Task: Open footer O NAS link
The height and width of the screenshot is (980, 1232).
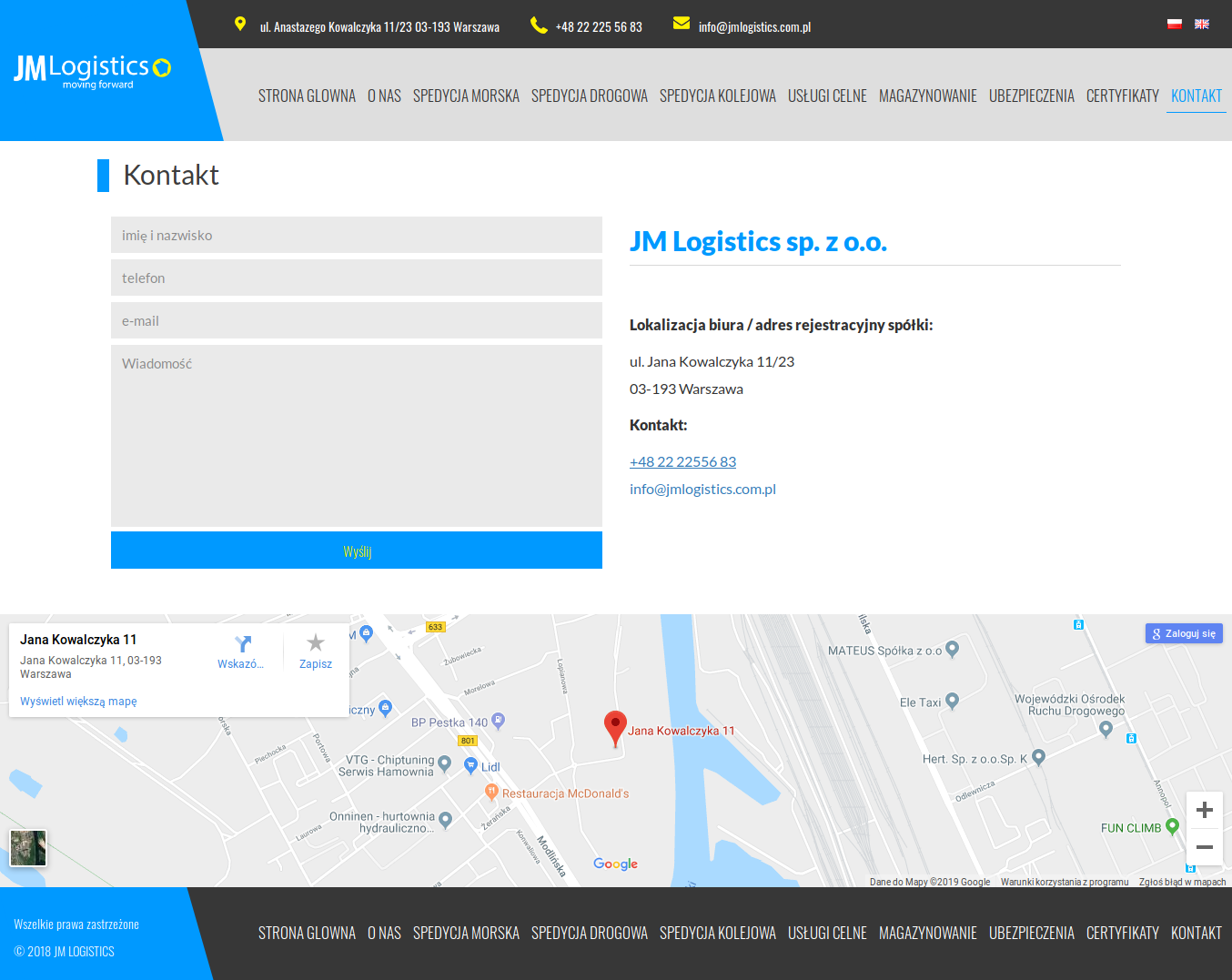Action: point(384,933)
